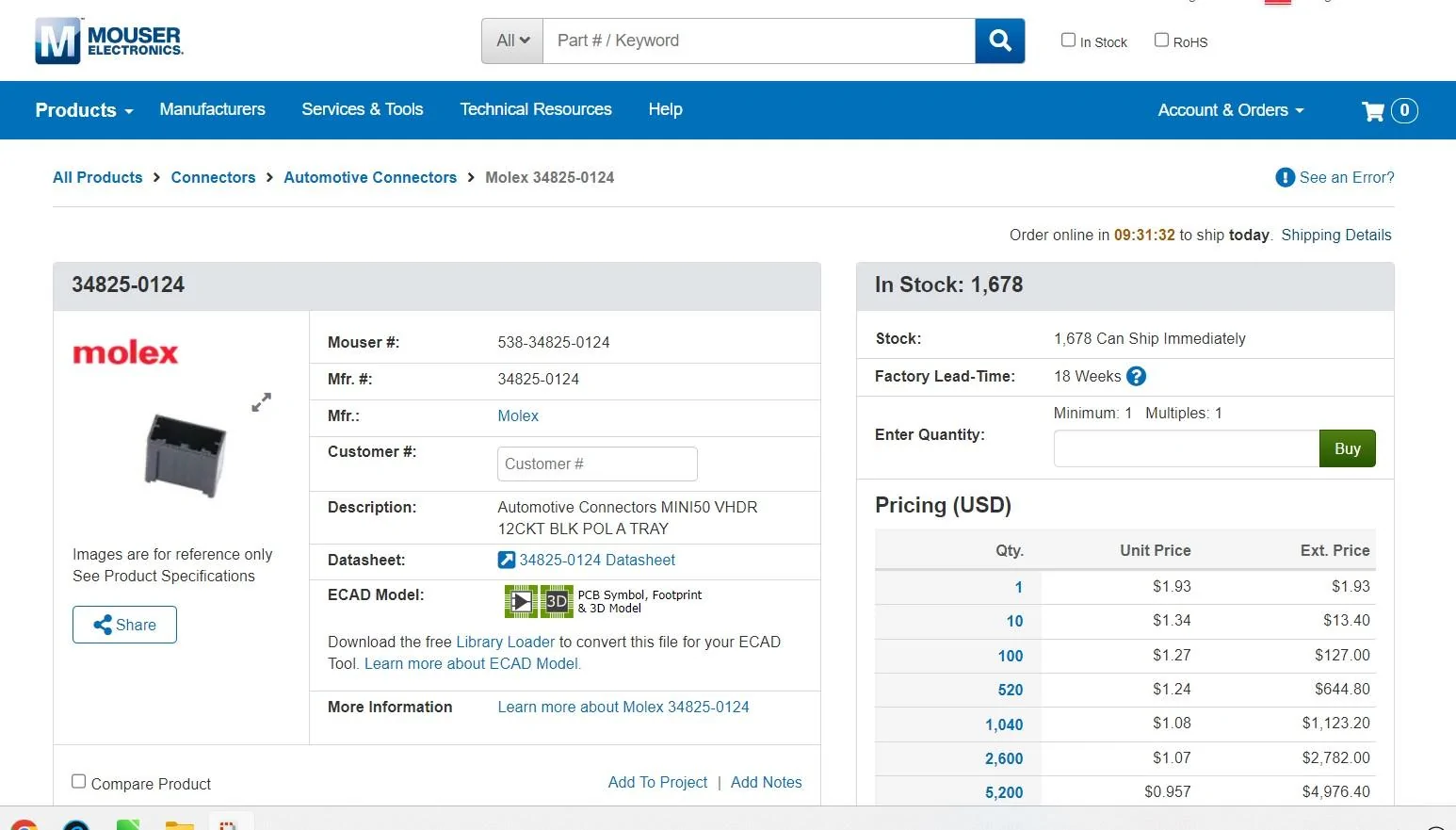This screenshot has width=1456, height=830.
Task: Open the Manufacturers menu item
Action: (212, 109)
